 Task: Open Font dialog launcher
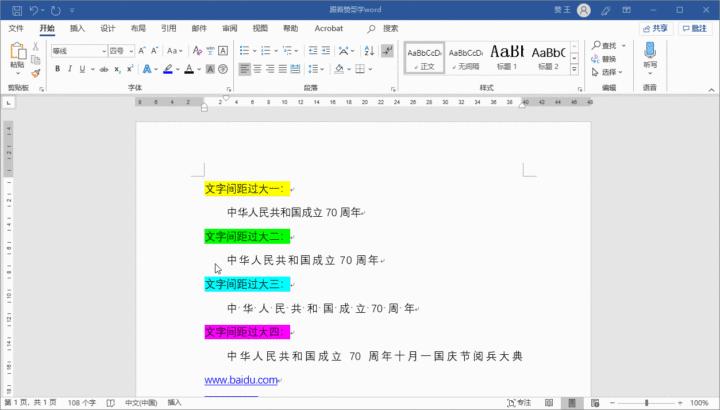[229, 89]
